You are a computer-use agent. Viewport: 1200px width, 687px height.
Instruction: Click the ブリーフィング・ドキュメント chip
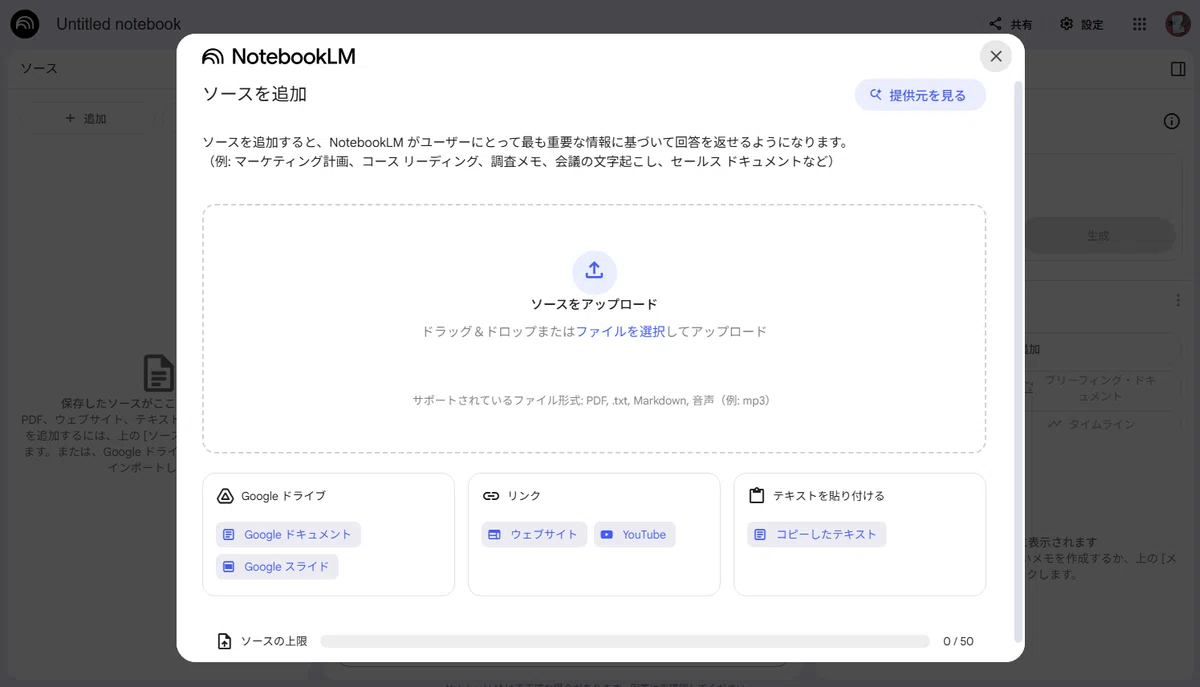(x=1098, y=389)
